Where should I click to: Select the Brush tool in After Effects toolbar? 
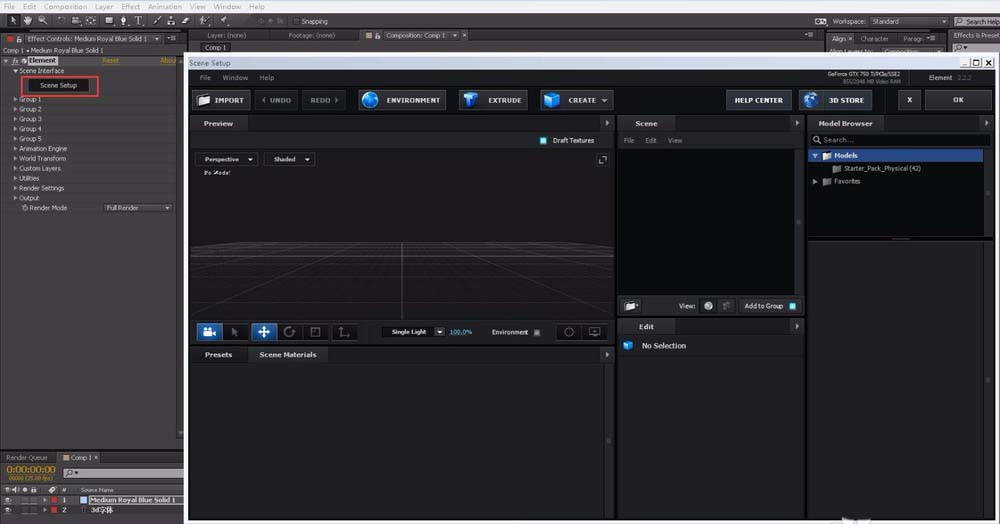pyautogui.click(x=157, y=20)
